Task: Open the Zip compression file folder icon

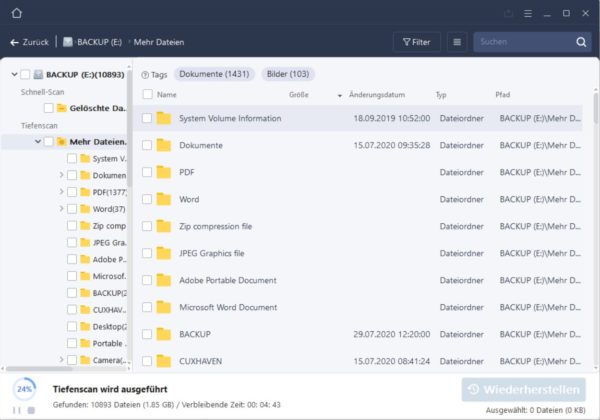Action: (164, 226)
